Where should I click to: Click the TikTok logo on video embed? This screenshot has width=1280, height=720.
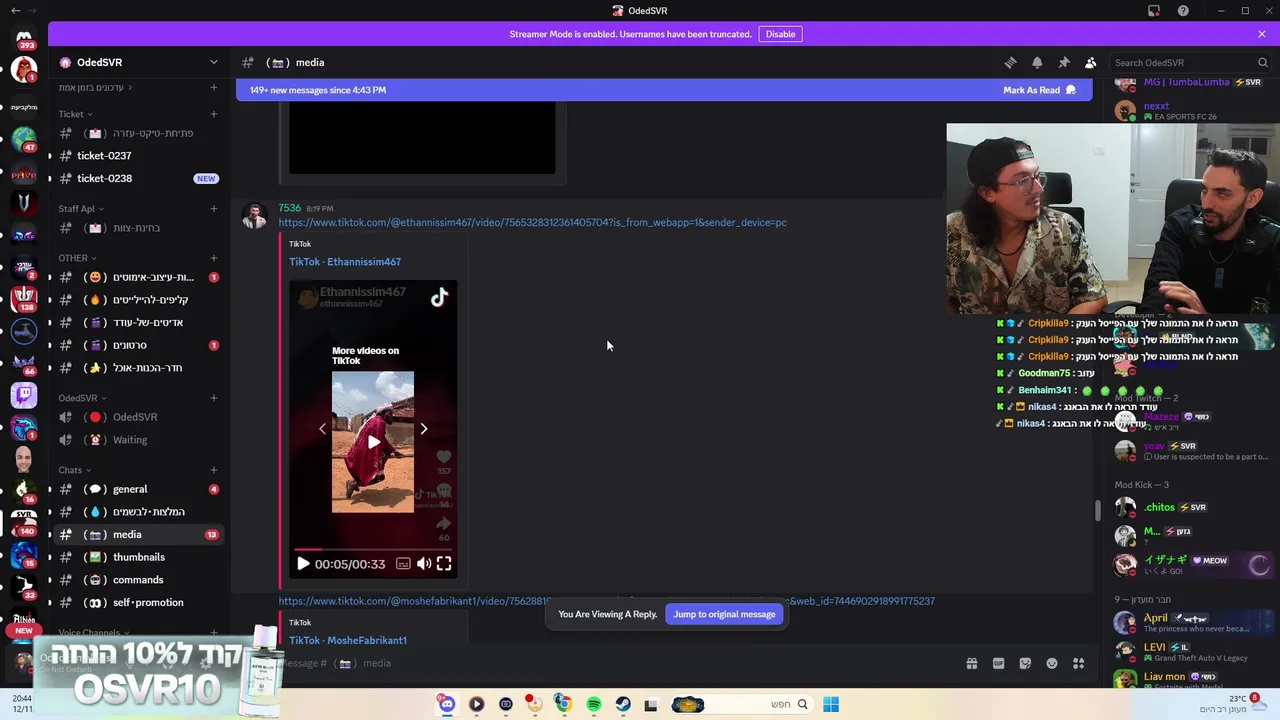coord(439,297)
